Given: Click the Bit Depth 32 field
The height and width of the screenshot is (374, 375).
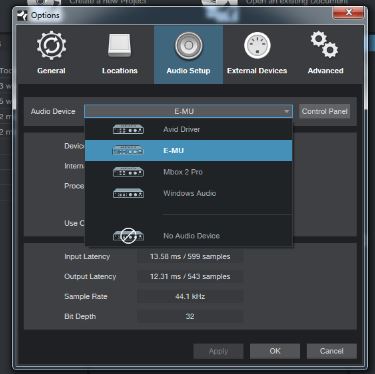Looking at the screenshot, I should 190,316.
